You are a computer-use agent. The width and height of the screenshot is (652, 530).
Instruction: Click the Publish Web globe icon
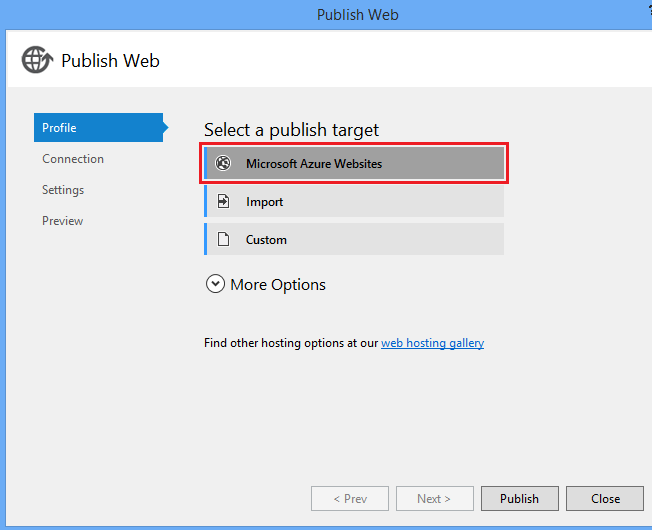(38, 60)
